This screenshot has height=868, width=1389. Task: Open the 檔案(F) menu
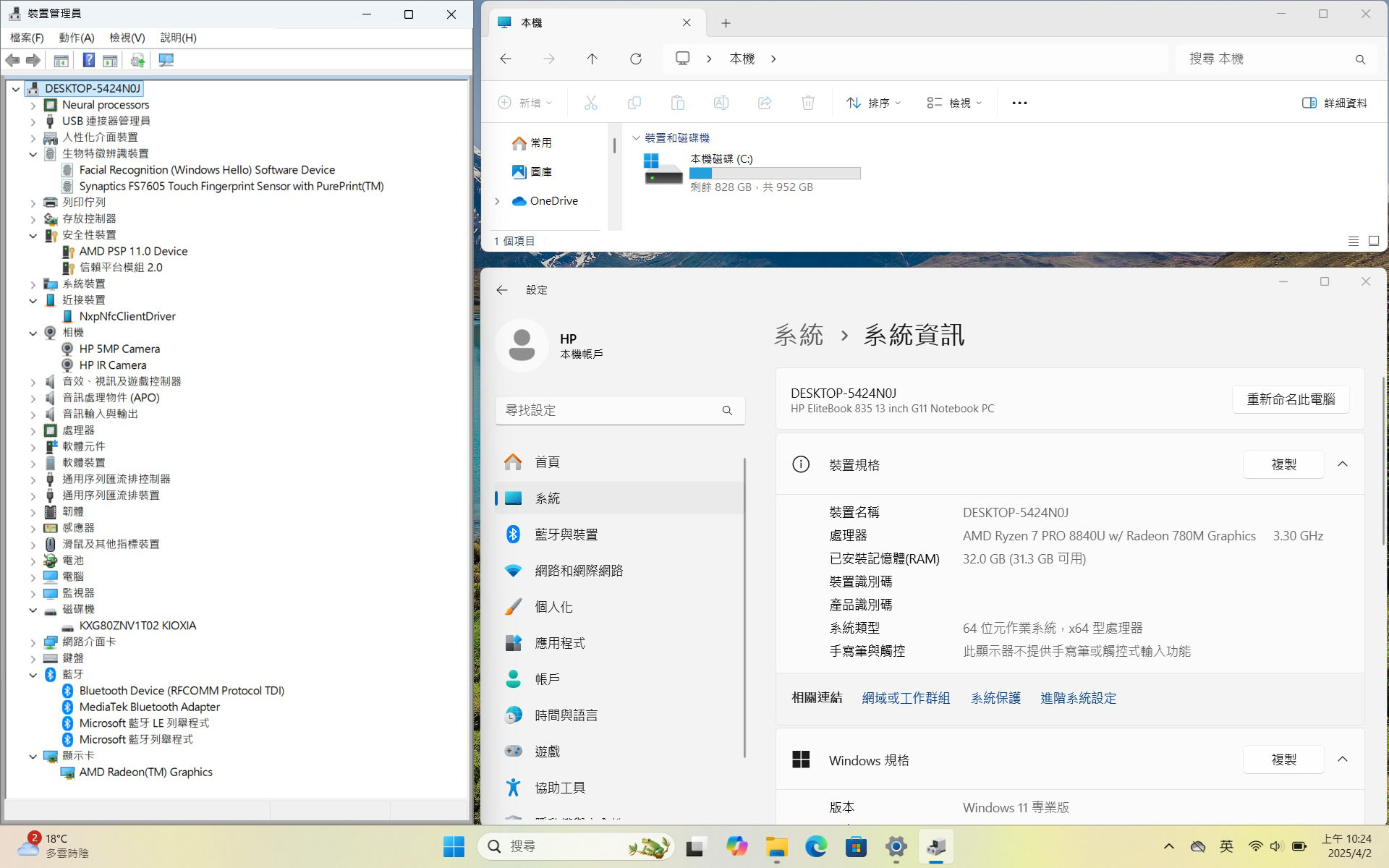pyautogui.click(x=27, y=38)
